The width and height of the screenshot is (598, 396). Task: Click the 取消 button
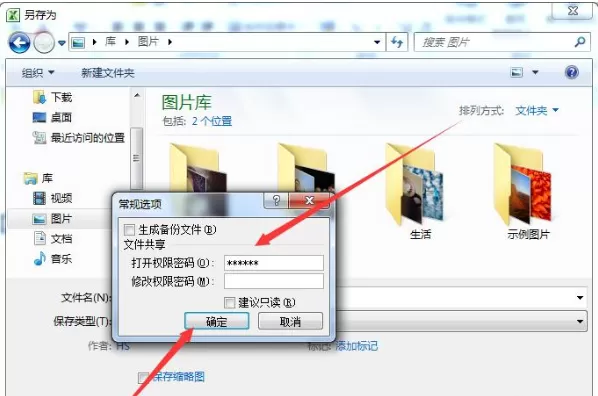[290, 321]
